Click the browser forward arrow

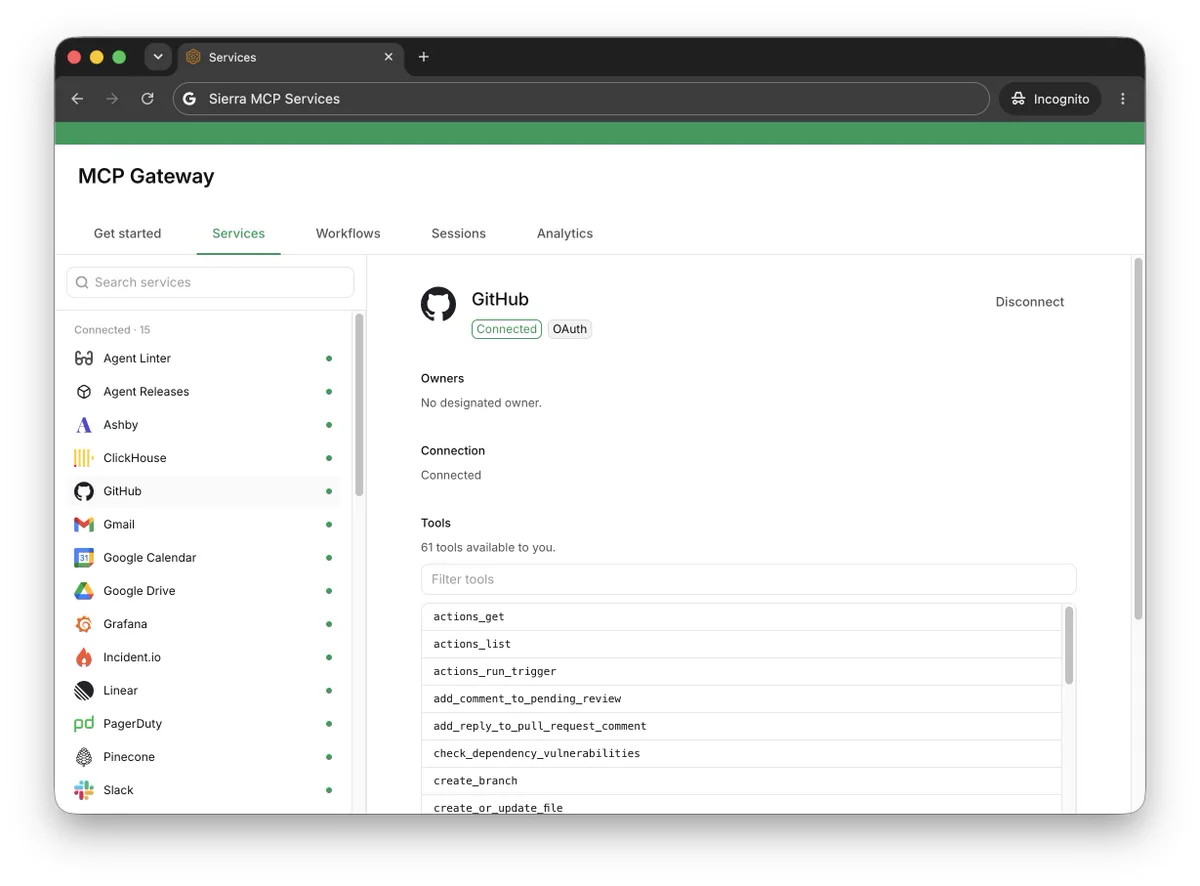[x=112, y=99]
